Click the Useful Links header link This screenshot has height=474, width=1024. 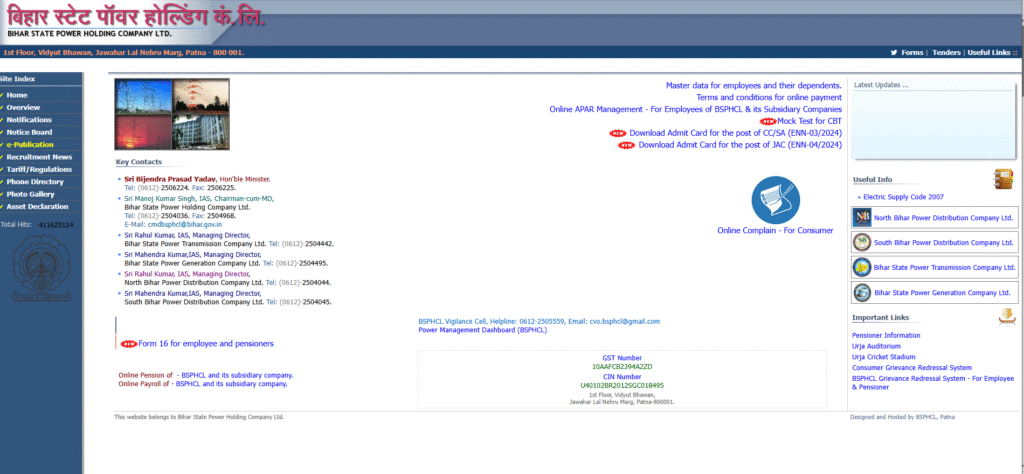point(989,53)
